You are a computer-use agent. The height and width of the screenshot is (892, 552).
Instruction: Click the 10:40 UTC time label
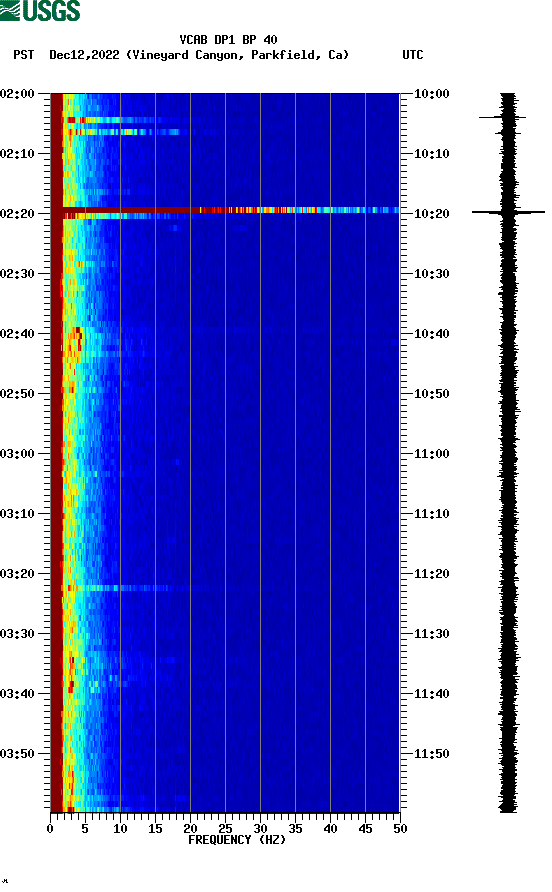click(432, 334)
